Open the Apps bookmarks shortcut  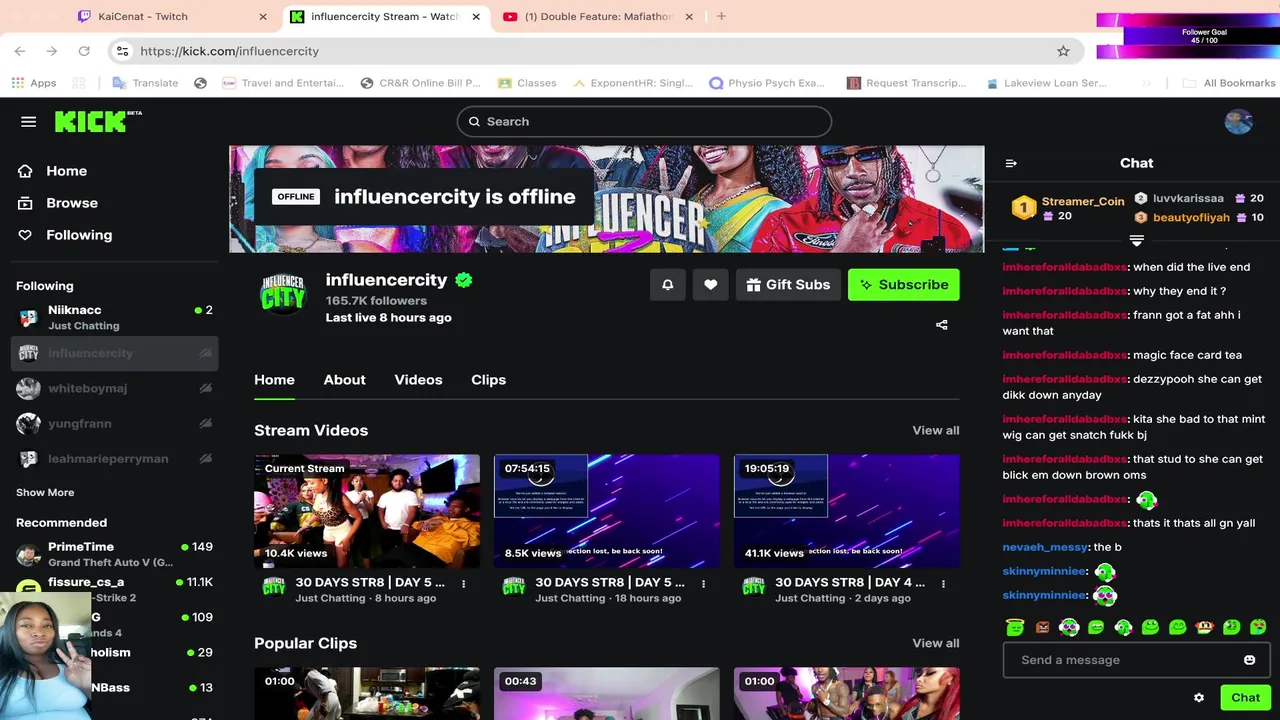tap(34, 83)
